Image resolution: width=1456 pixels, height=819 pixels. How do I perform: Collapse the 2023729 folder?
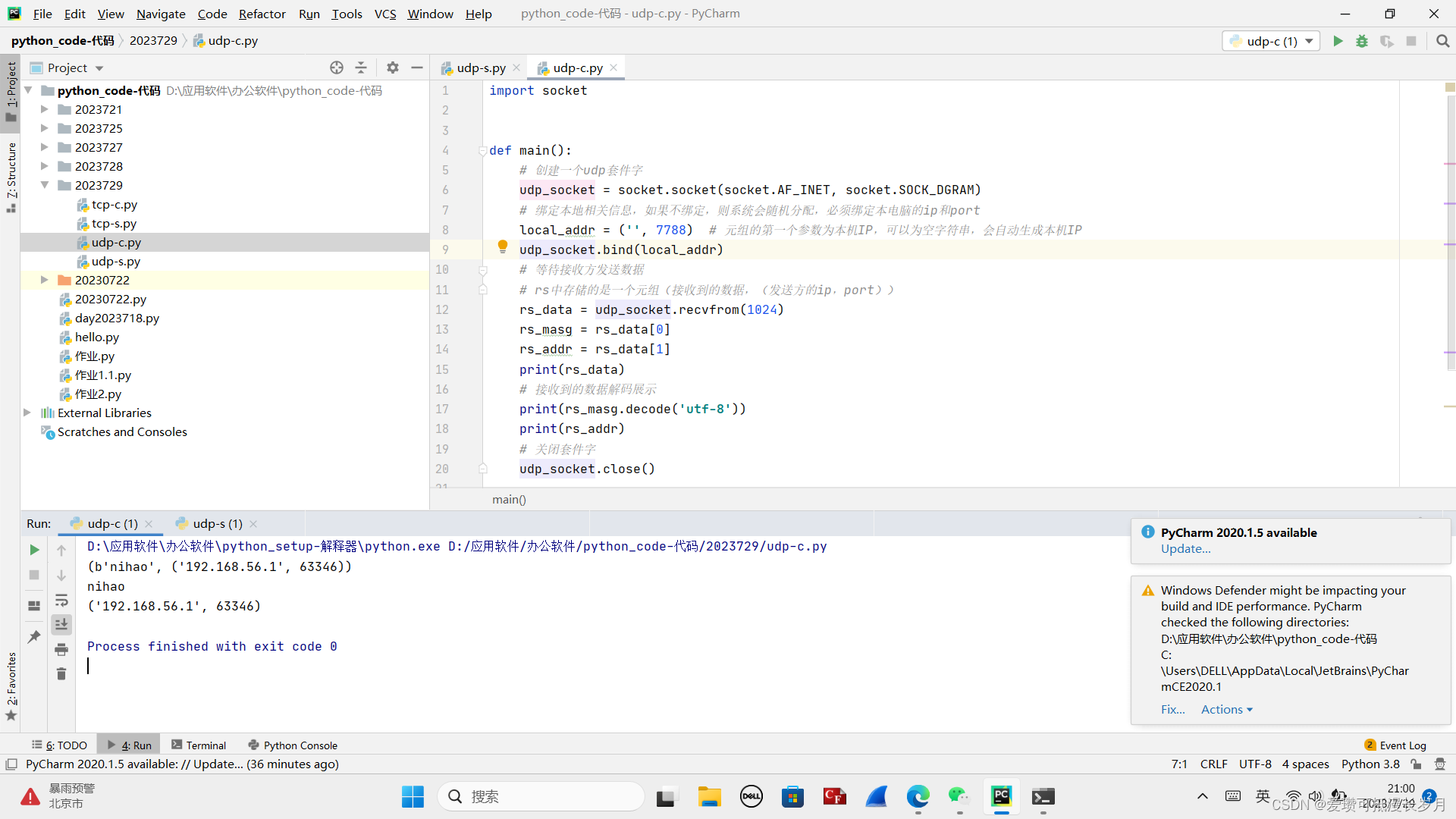pos(45,185)
